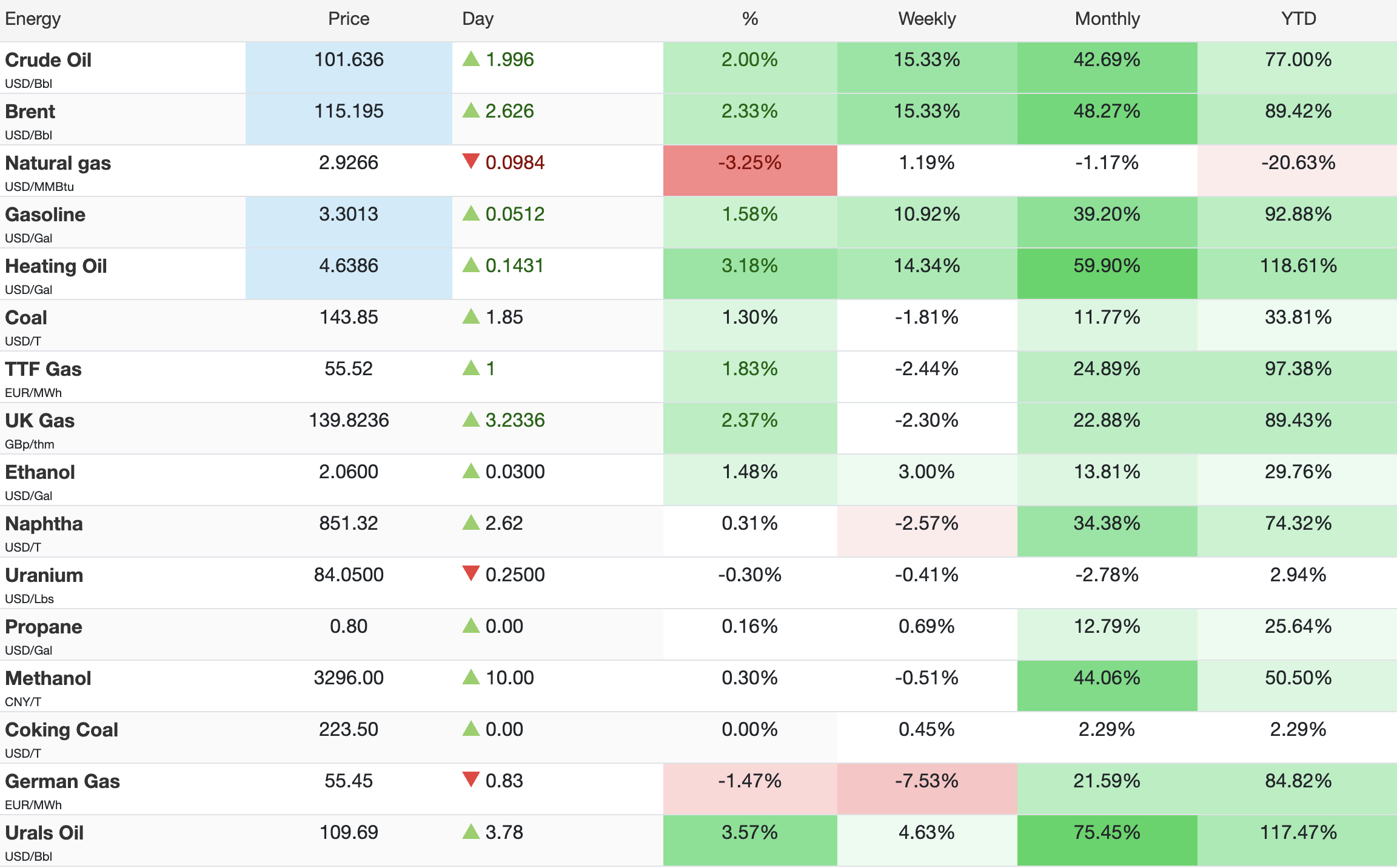Click the green up arrow beside Crude Oil
This screenshot has height=868, width=1397.
pyautogui.click(x=471, y=59)
